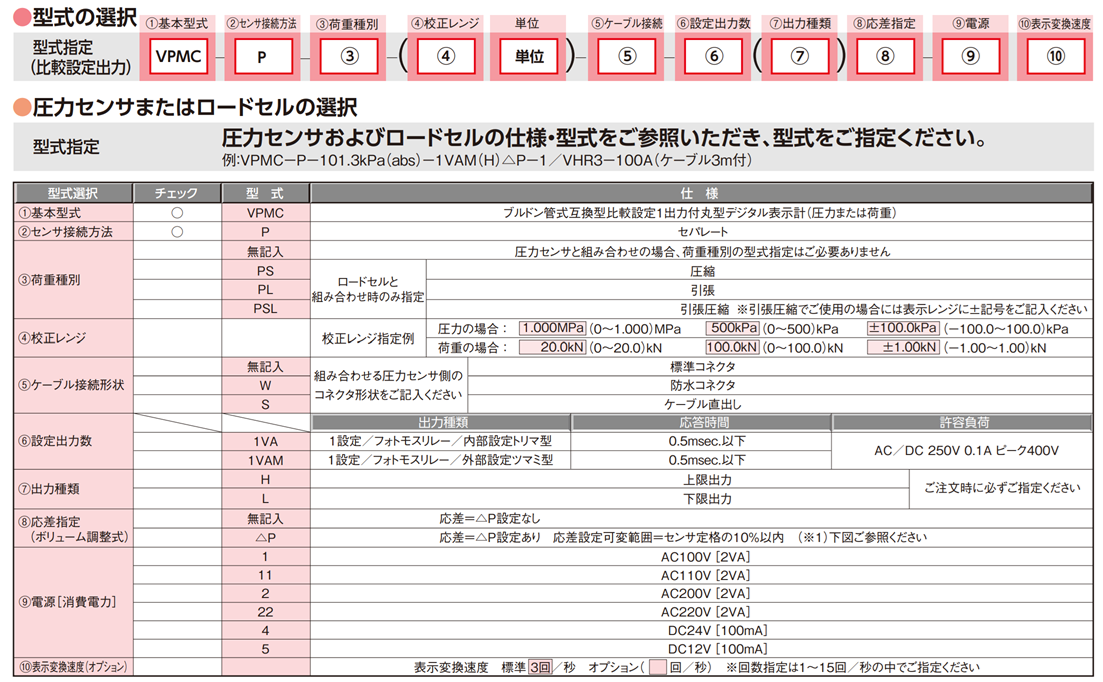Click the チェック column header

click(x=177, y=193)
